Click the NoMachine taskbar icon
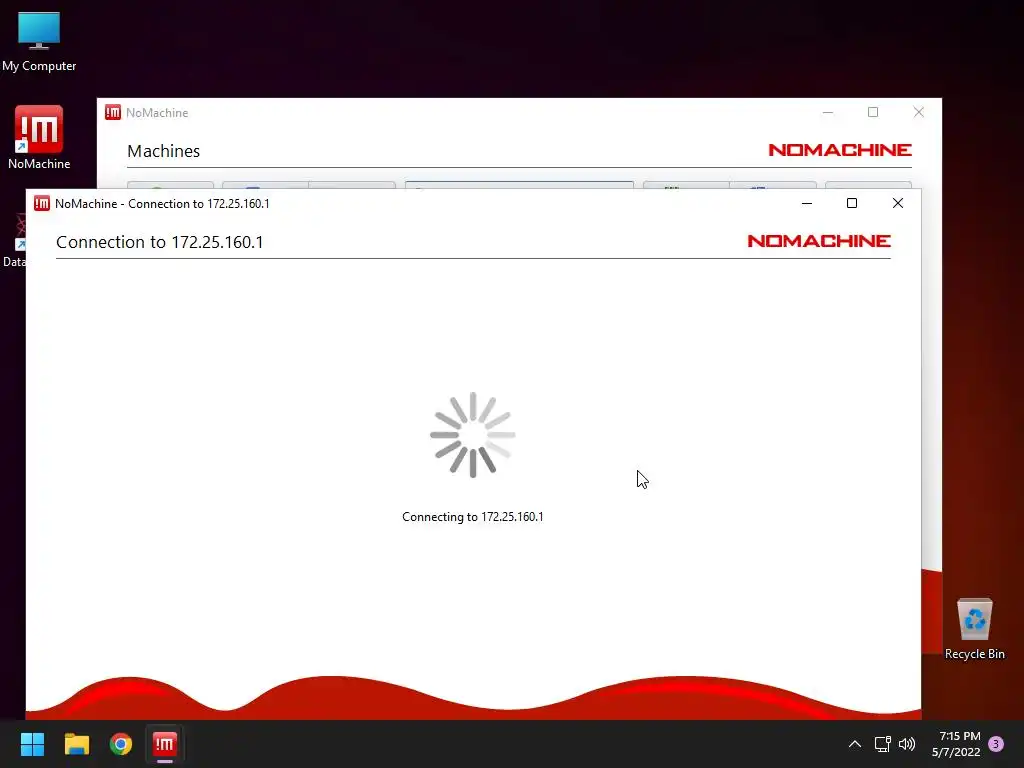This screenshot has height=768, width=1024. [165, 744]
